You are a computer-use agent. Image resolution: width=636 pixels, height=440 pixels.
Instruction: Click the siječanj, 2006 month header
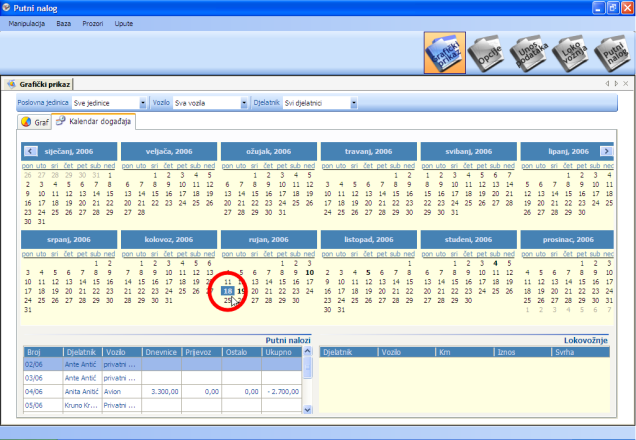coord(69,151)
